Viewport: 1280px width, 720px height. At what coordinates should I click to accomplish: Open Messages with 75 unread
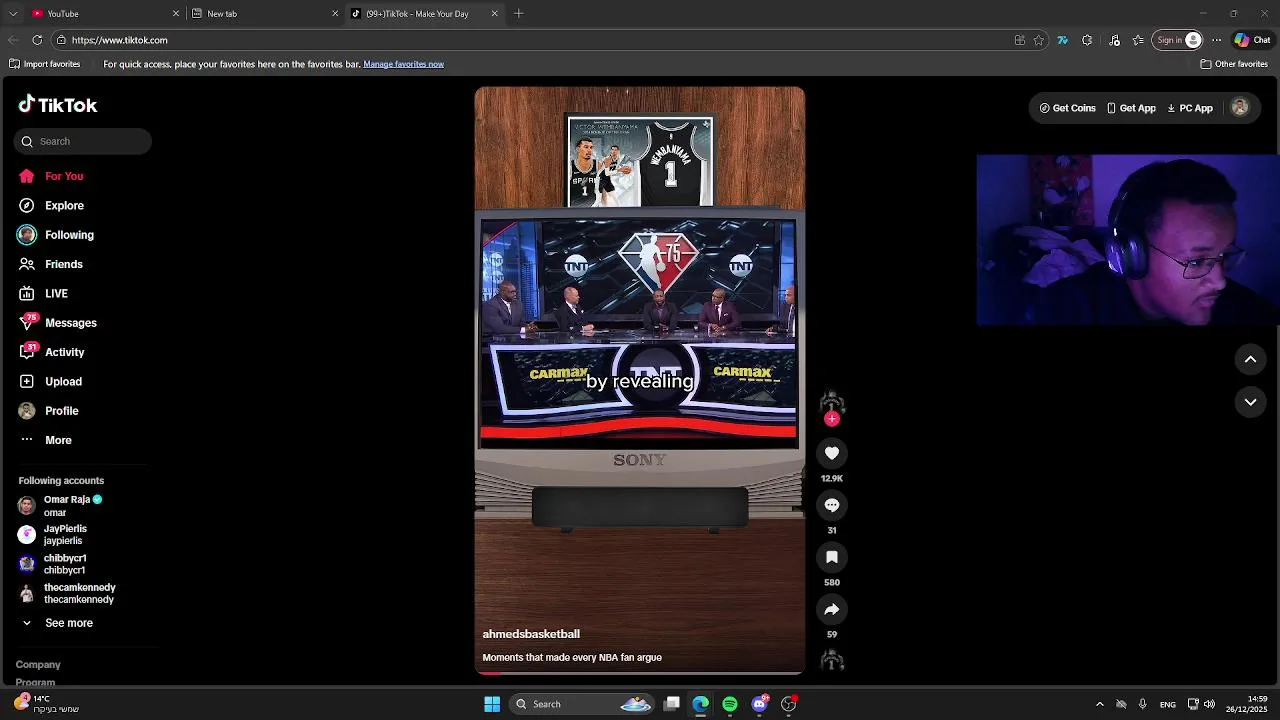(70, 323)
